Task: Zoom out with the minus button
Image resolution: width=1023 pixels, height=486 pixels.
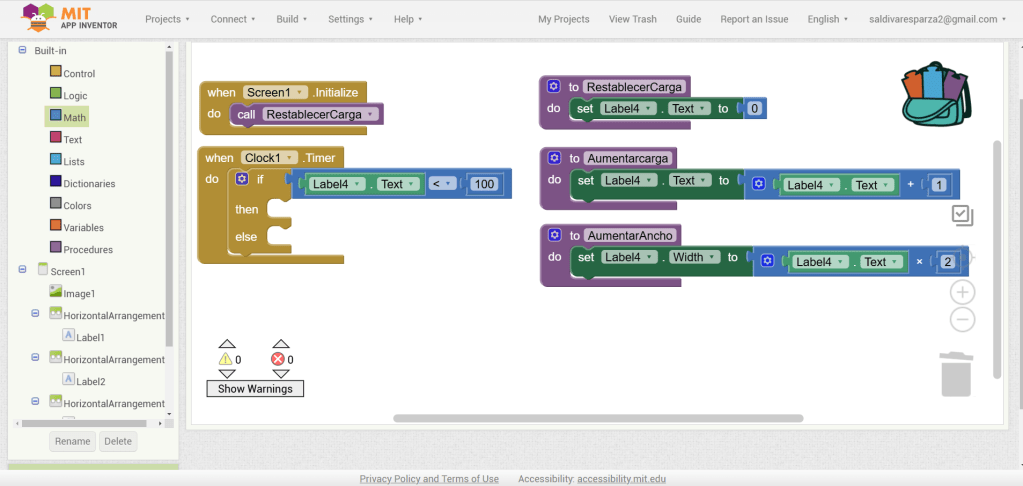Action: pyautogui.click(x=962, y=320)
